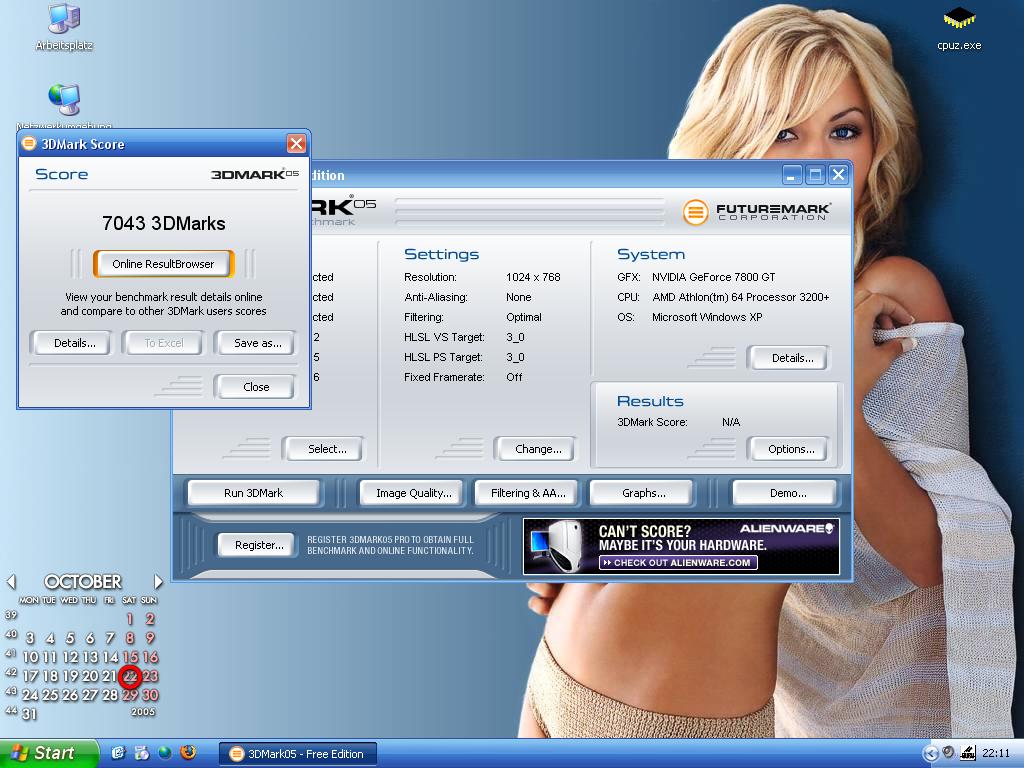Click Run 3DMark
This screenshot has height=768, width=1024.
[253, 493]
